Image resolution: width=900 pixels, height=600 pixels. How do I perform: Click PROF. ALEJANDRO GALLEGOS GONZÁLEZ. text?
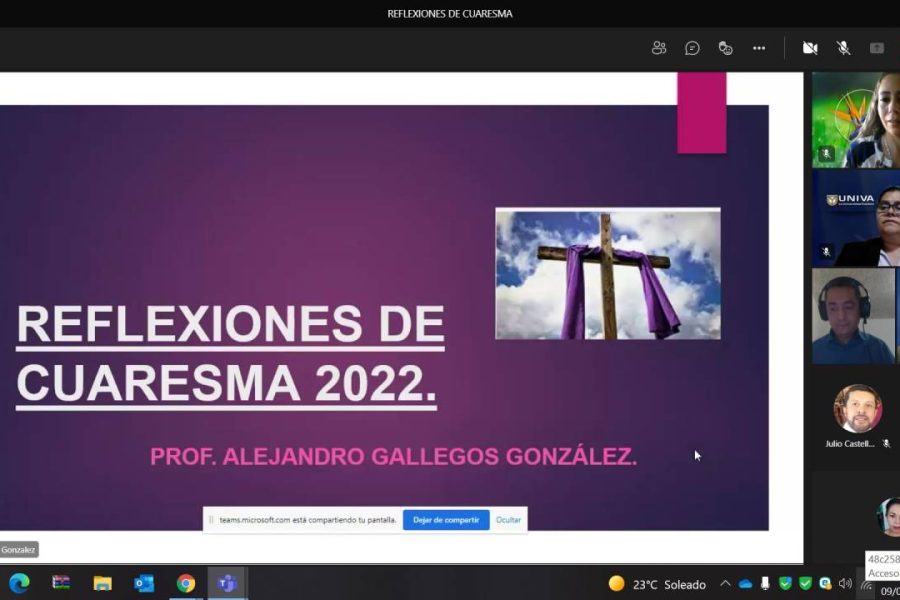394,457
